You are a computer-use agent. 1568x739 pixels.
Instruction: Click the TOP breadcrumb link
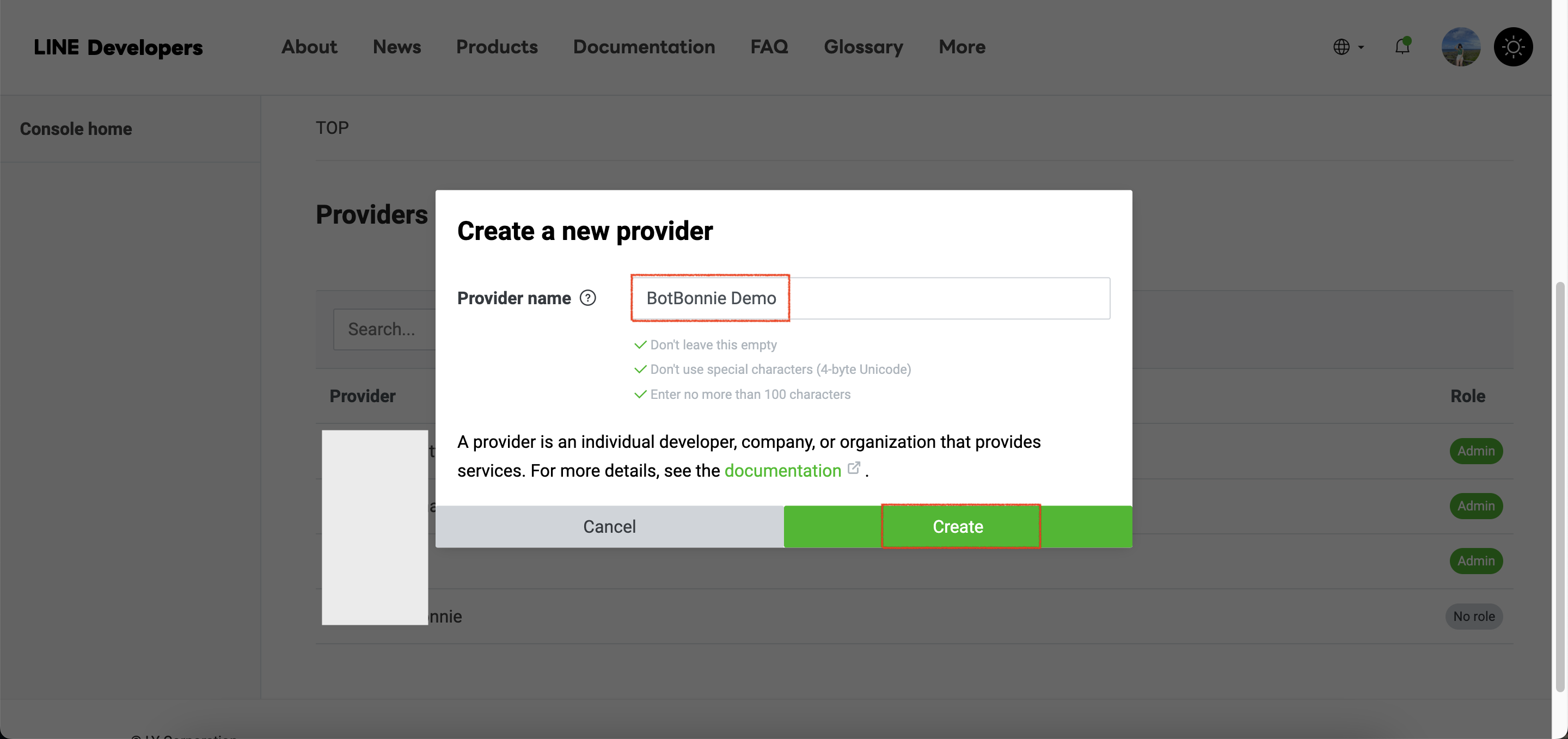tap(332, 128)
